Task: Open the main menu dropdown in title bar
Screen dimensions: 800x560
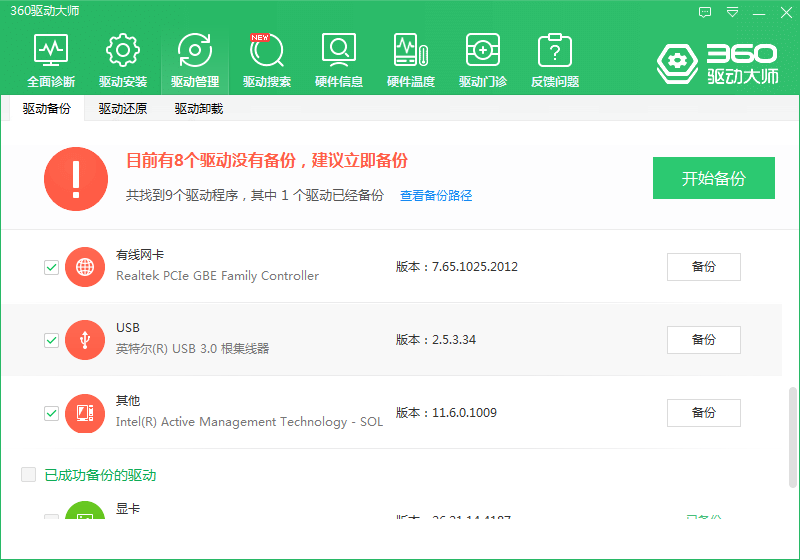Action: 733,12
